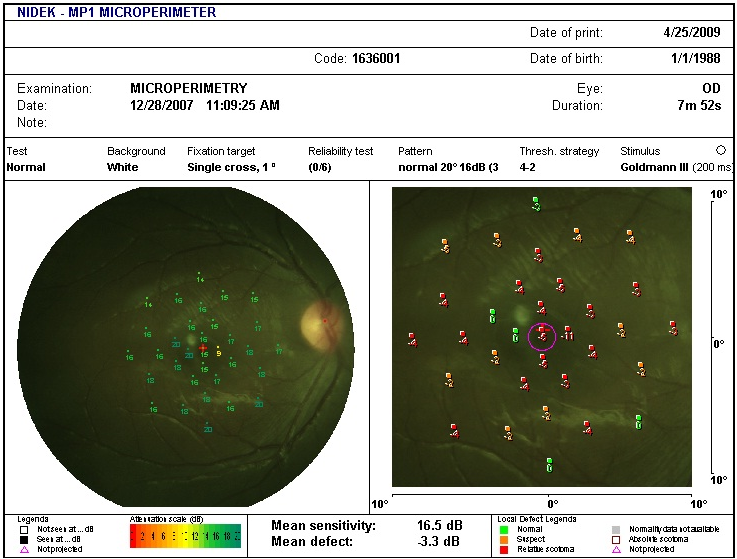Select the -11 defect point near fixation
The height and width of the screenshot is (559, 737).
pyautogui.click(x=566, y=335)
